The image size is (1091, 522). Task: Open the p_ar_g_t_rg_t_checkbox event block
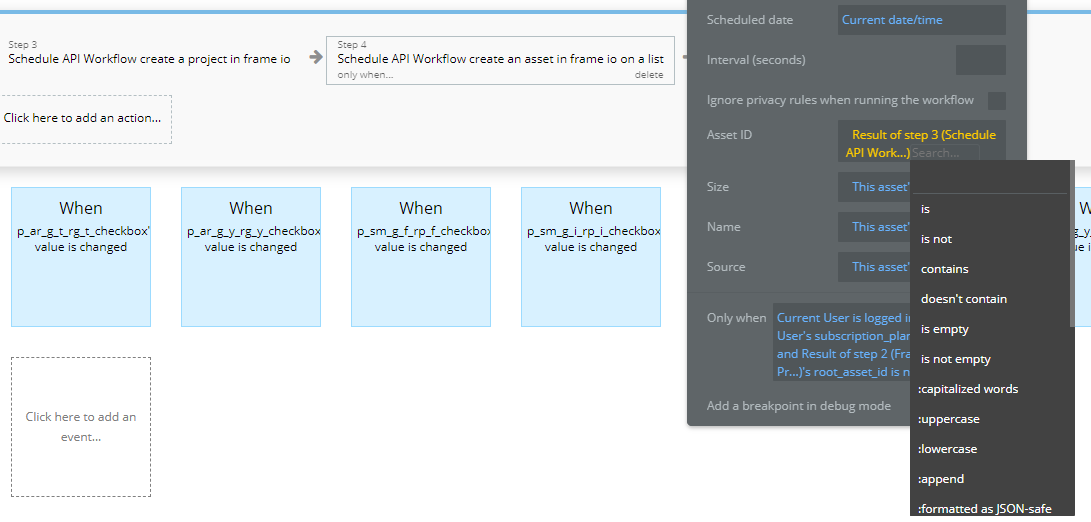pos(81,256)
